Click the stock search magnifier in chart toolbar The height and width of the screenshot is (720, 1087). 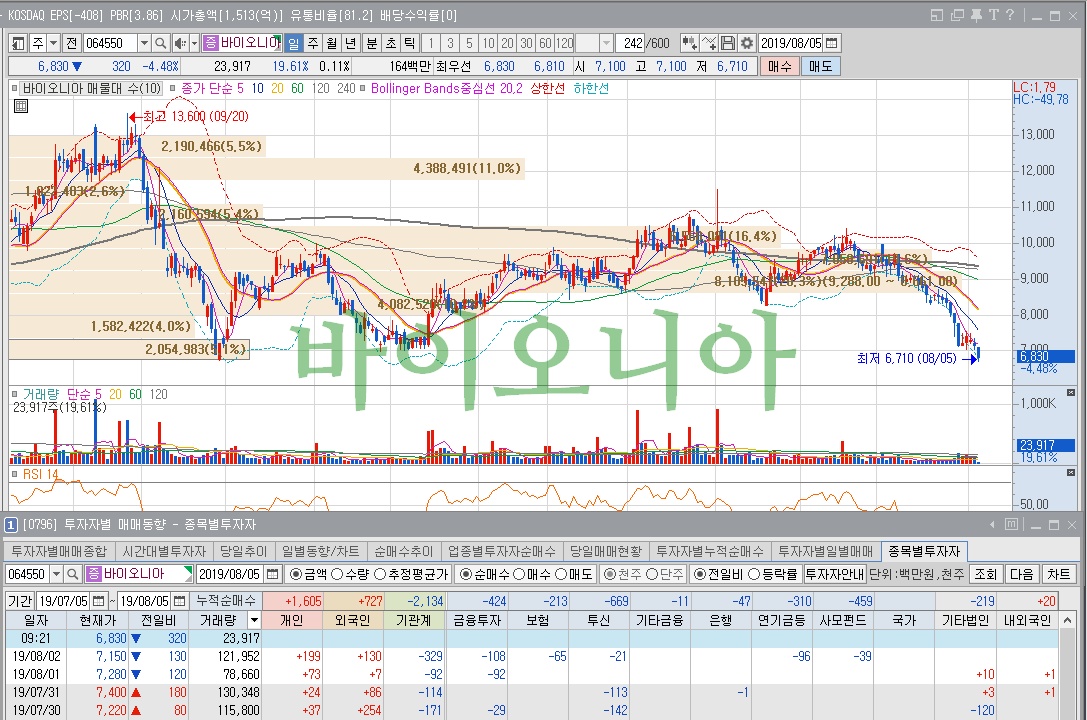[161, 43]
